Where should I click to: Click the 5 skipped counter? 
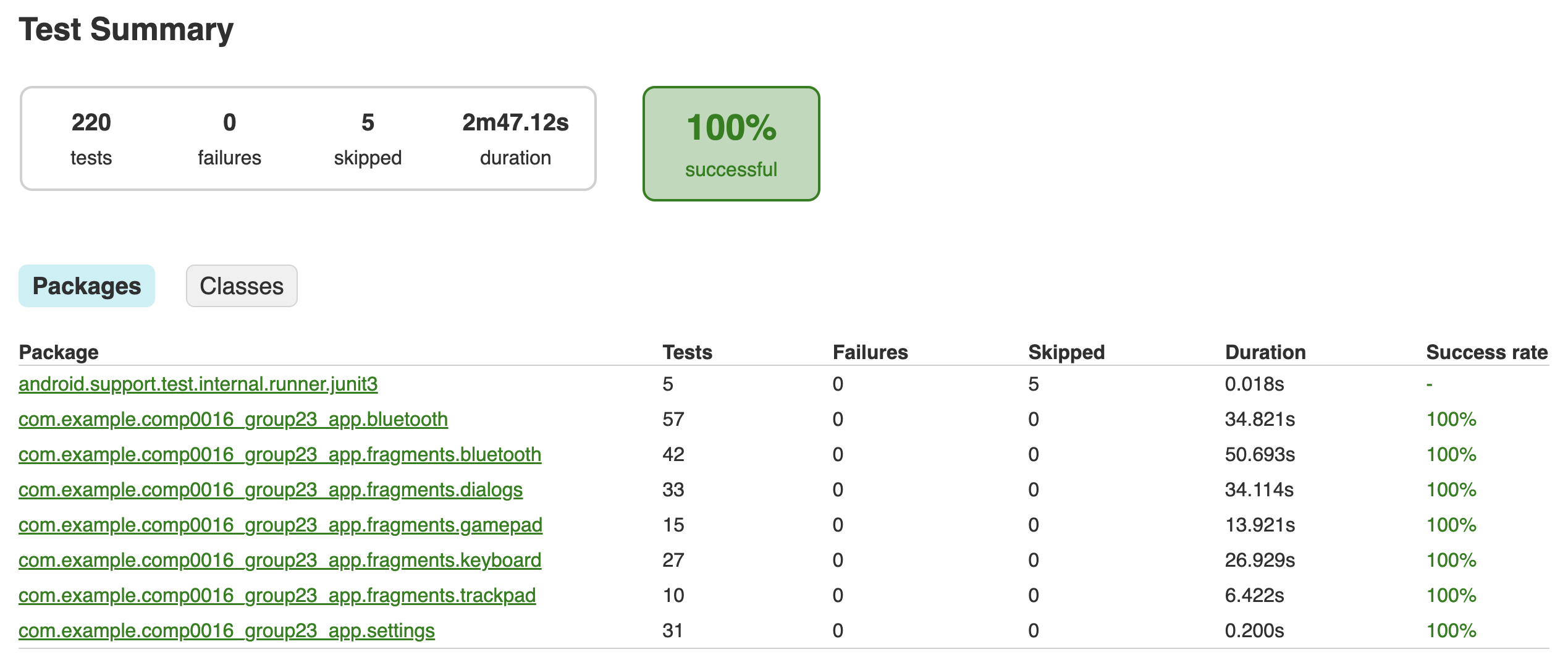(368, 138)
